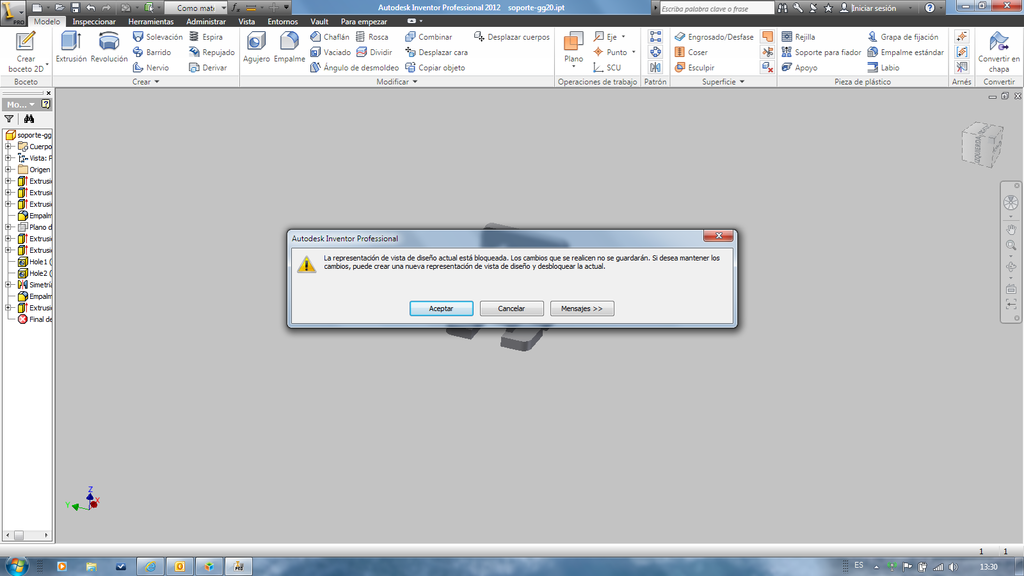Expand the Crear panel dropdown
1024x576 pixels.
[146, 82]
